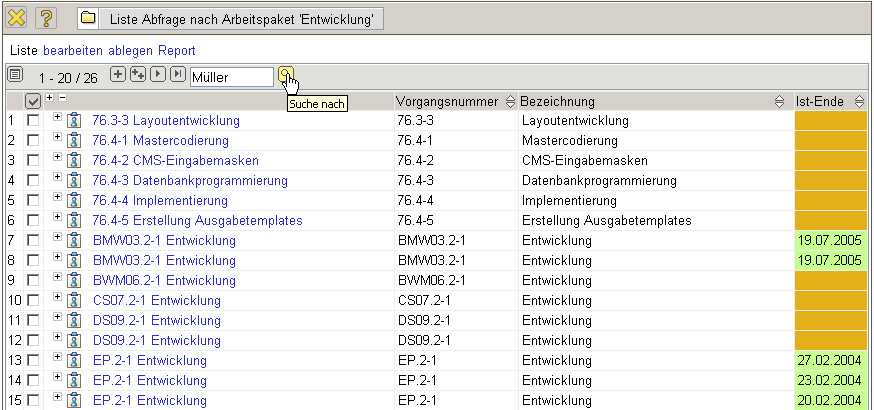The image size is (874, 410).
Task: Expand the 76.4-3 Datenbankprogrammierung row
Action: pyautogui.click(x=57, y=178)
